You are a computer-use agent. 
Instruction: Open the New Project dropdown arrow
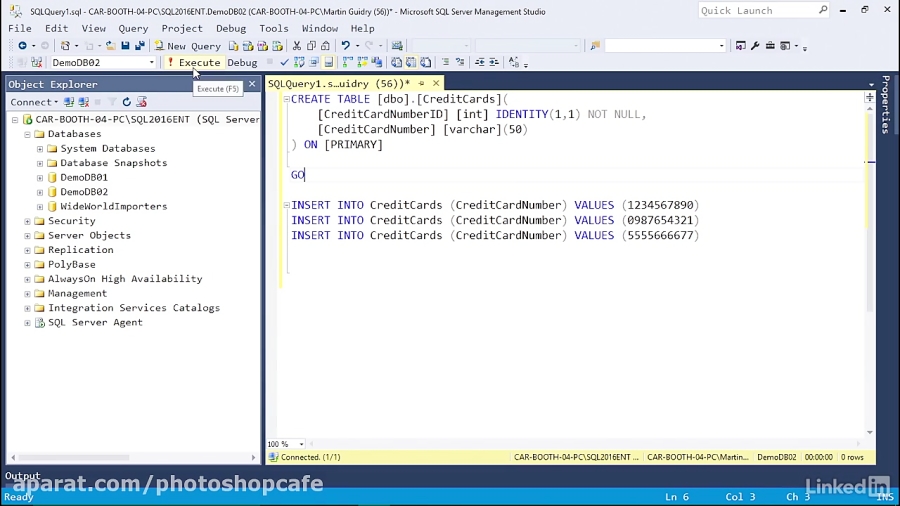(x=76, y=46)
